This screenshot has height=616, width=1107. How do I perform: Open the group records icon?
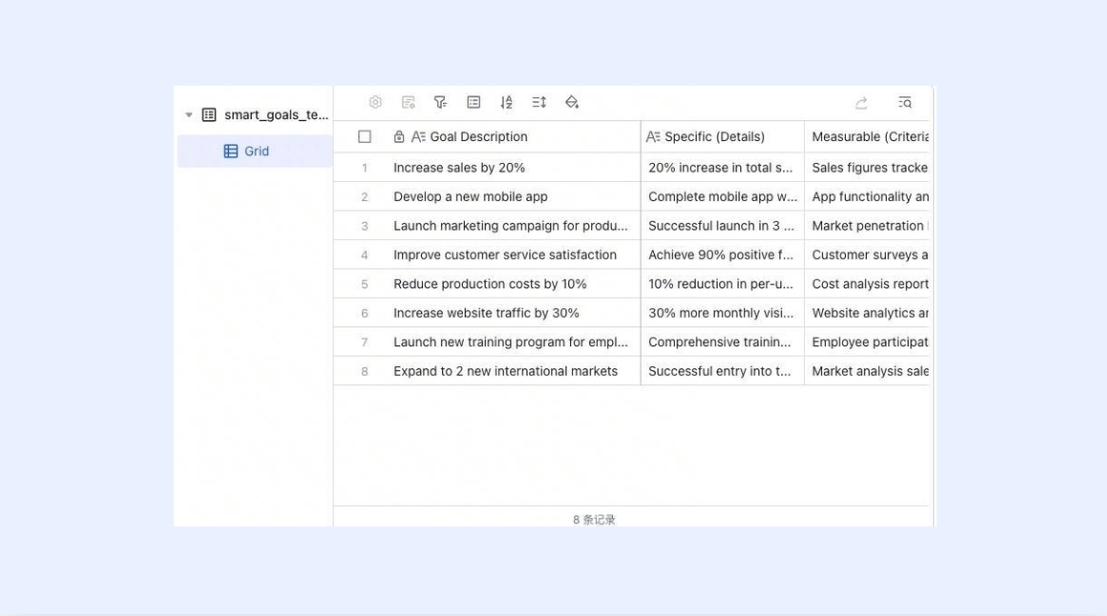474,102
